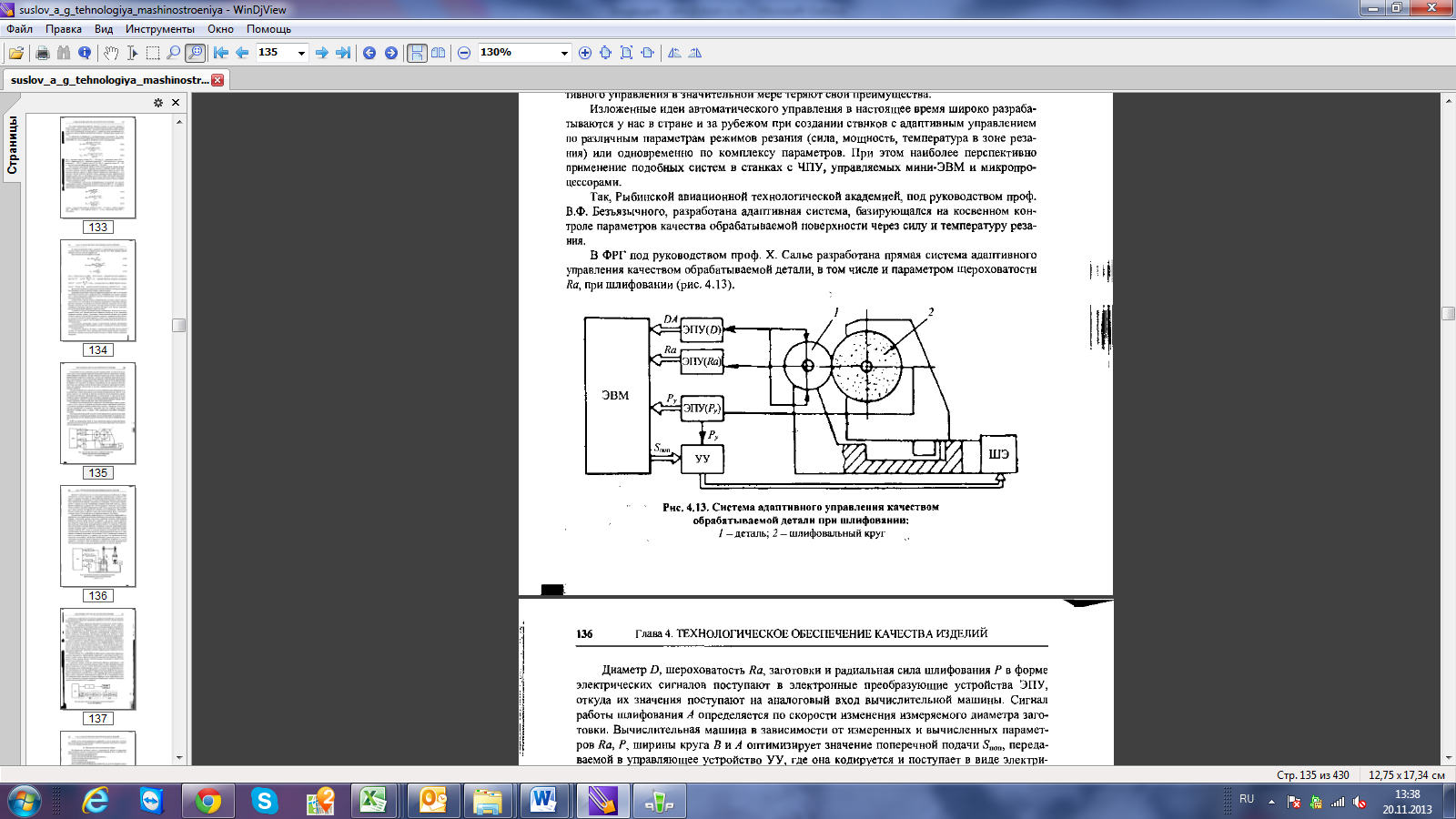Open Find with the binoculars icon
Image resolution: width=1456 pixels, height=819 pixels.
pyautogui.click(x=64, y=53)
